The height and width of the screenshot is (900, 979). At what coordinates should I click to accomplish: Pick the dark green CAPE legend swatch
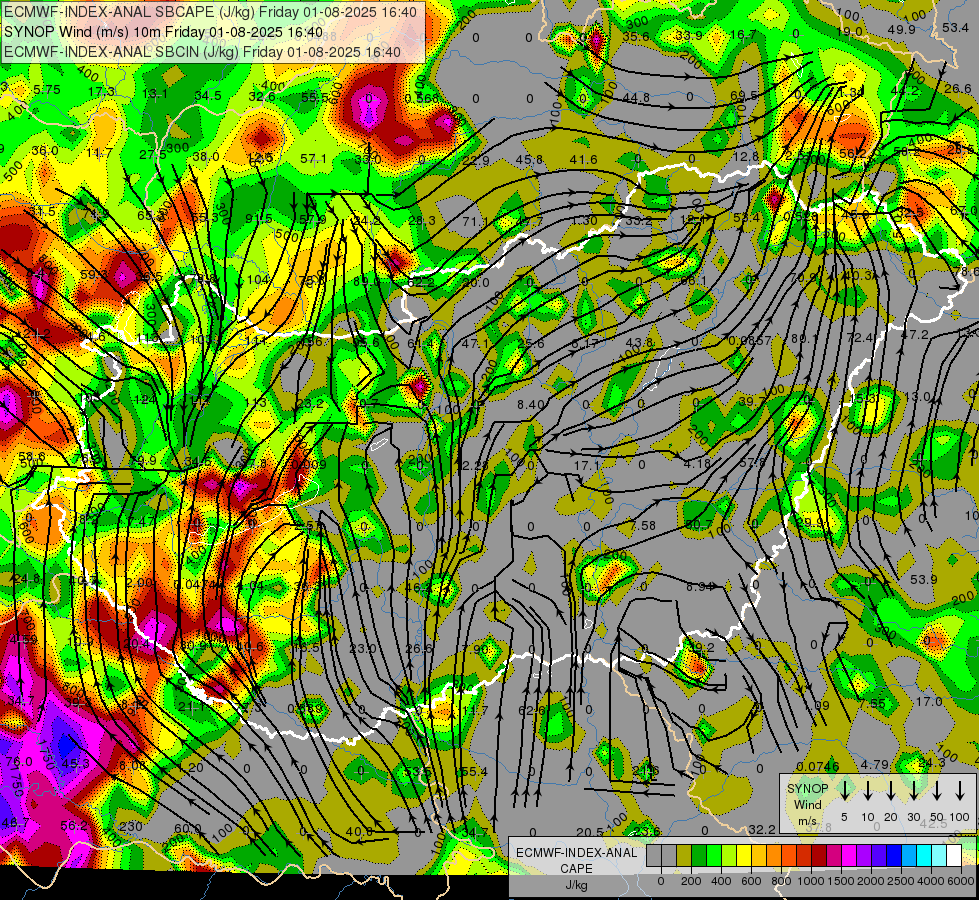699,855
